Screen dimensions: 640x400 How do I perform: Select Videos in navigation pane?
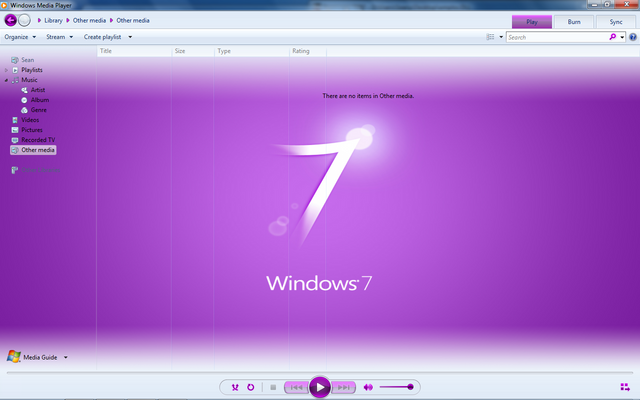pos(30,120)
